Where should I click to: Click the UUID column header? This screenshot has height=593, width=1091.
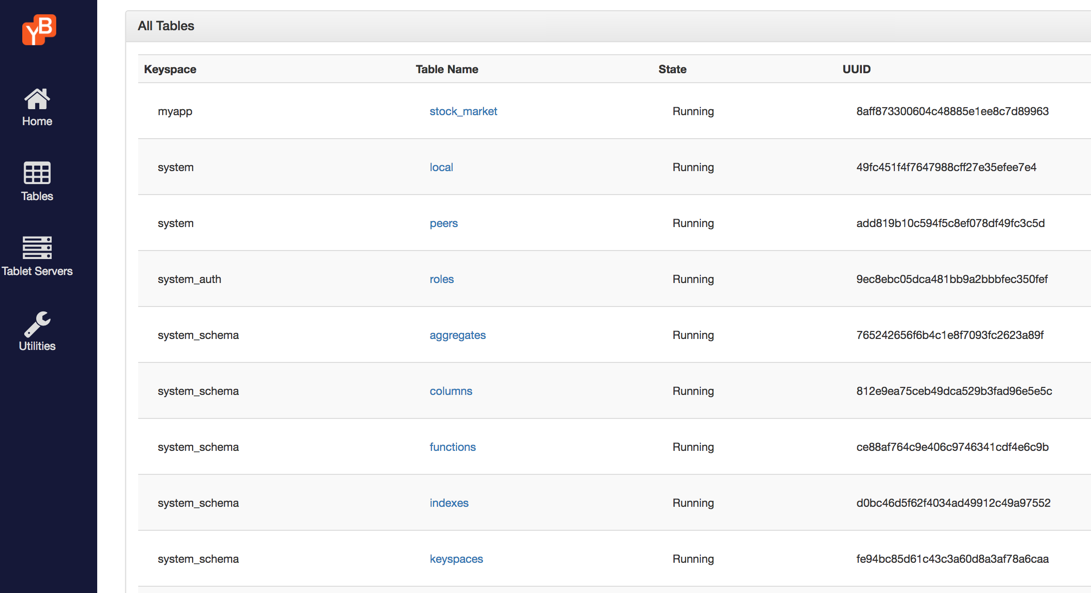coord(856,70)
